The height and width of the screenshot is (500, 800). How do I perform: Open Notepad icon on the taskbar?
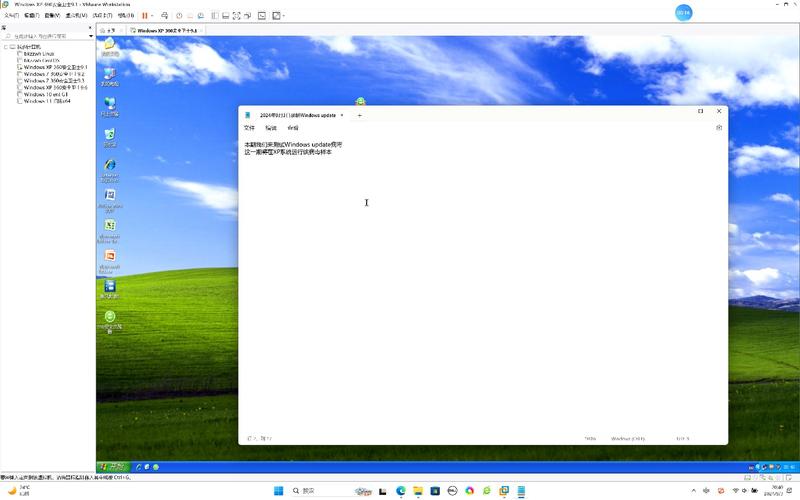pos(521,491)
